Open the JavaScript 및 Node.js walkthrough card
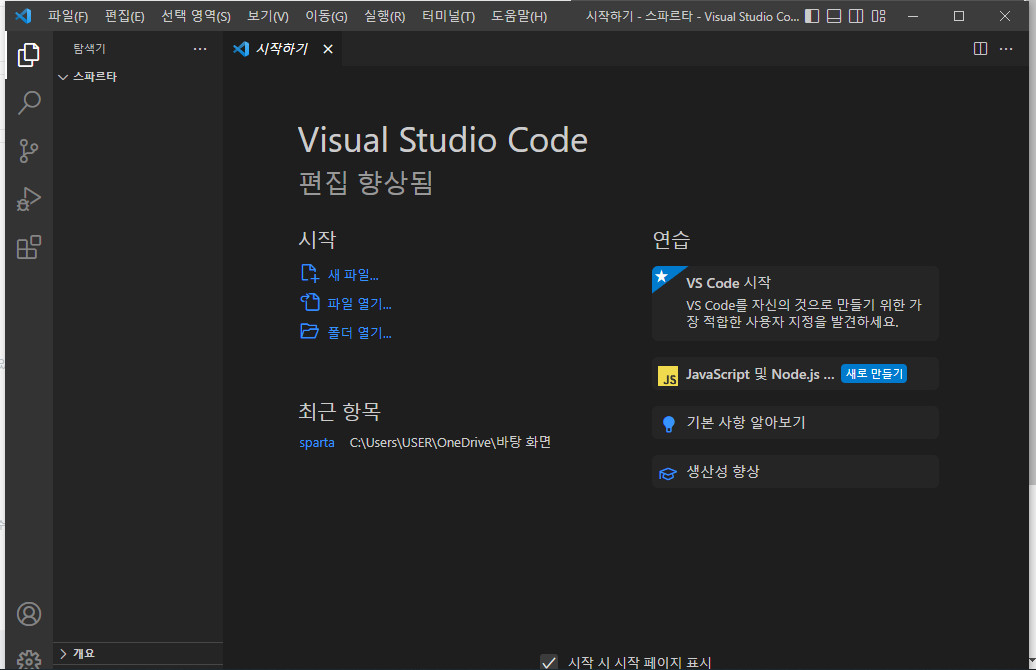 [x=795, y=374]
